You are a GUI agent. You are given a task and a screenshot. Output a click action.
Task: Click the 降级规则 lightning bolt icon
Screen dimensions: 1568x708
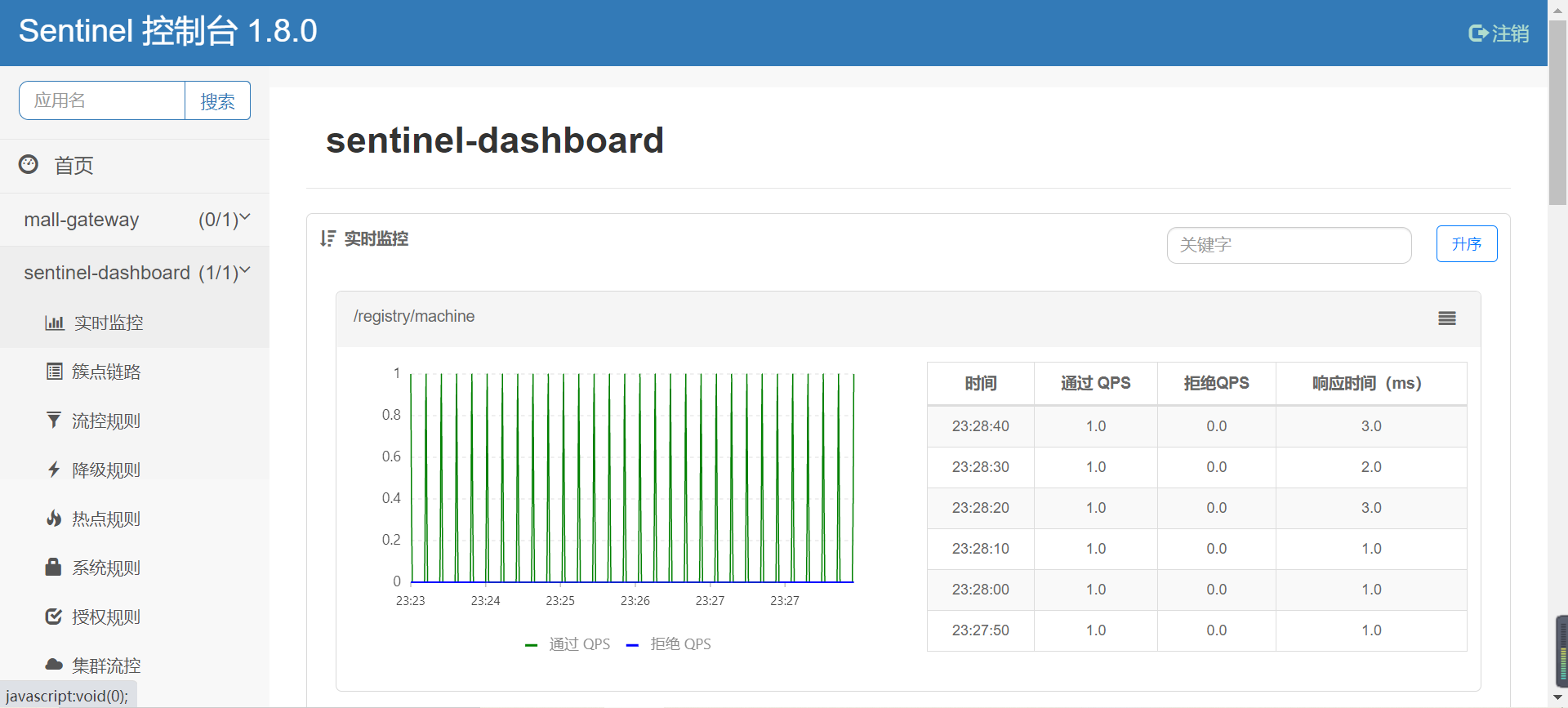[x=54, y=469]
